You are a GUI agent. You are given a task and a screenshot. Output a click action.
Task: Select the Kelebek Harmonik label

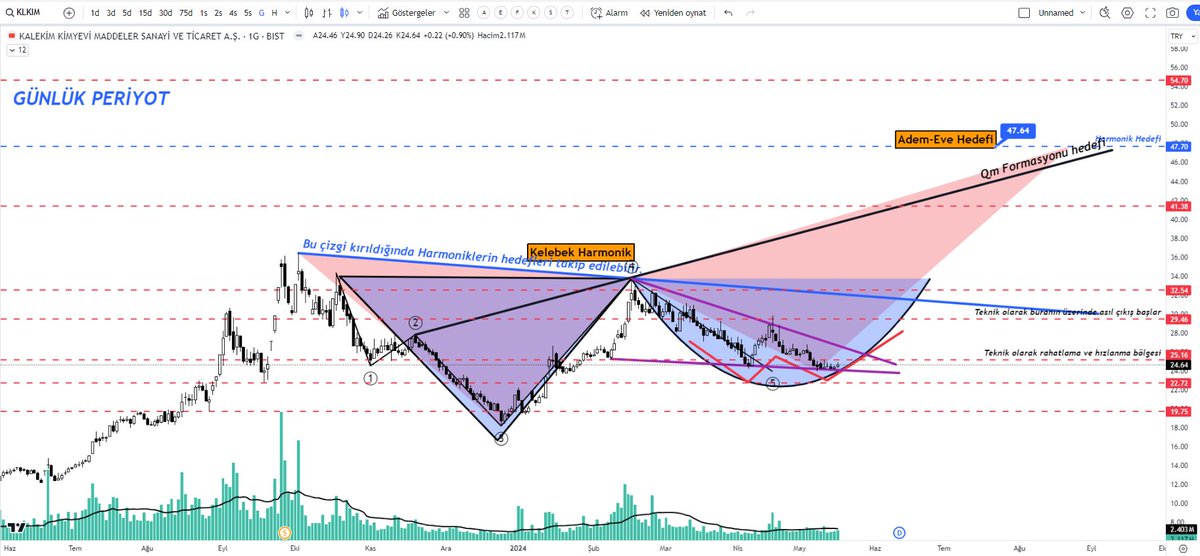[x=581, y=252]
